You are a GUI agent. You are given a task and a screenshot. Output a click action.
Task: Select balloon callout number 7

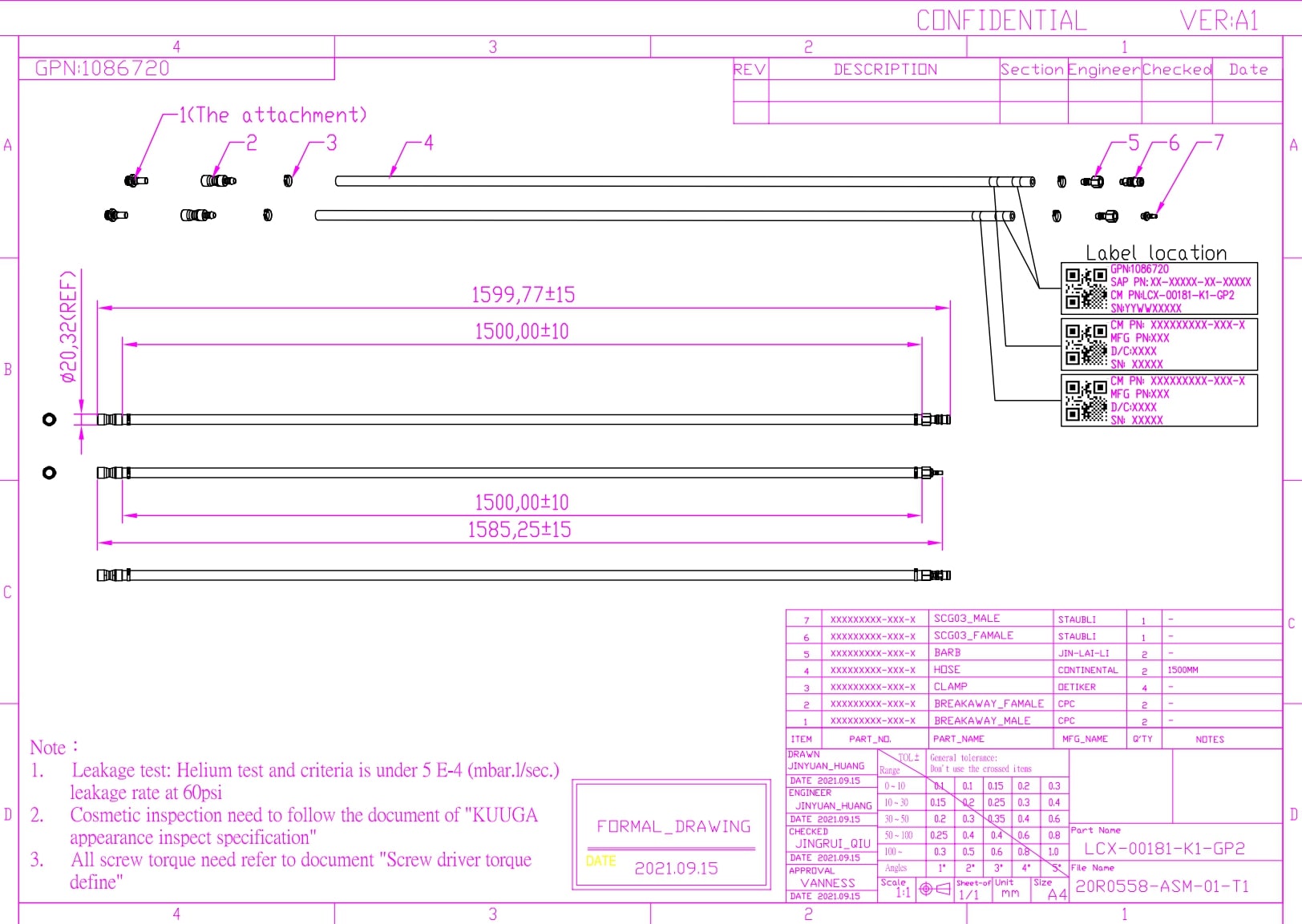[1219, 143]
